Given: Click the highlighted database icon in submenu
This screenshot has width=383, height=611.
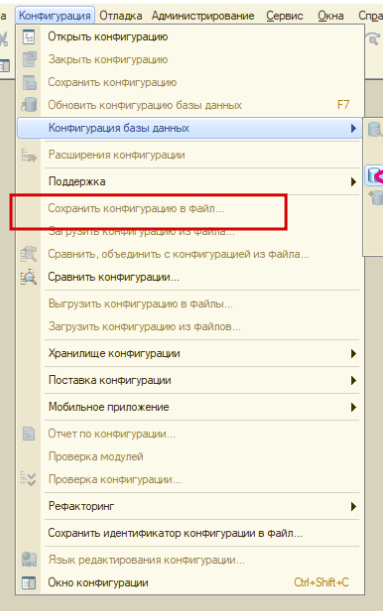Looking at the screenshot, I should tap(374, 176).
